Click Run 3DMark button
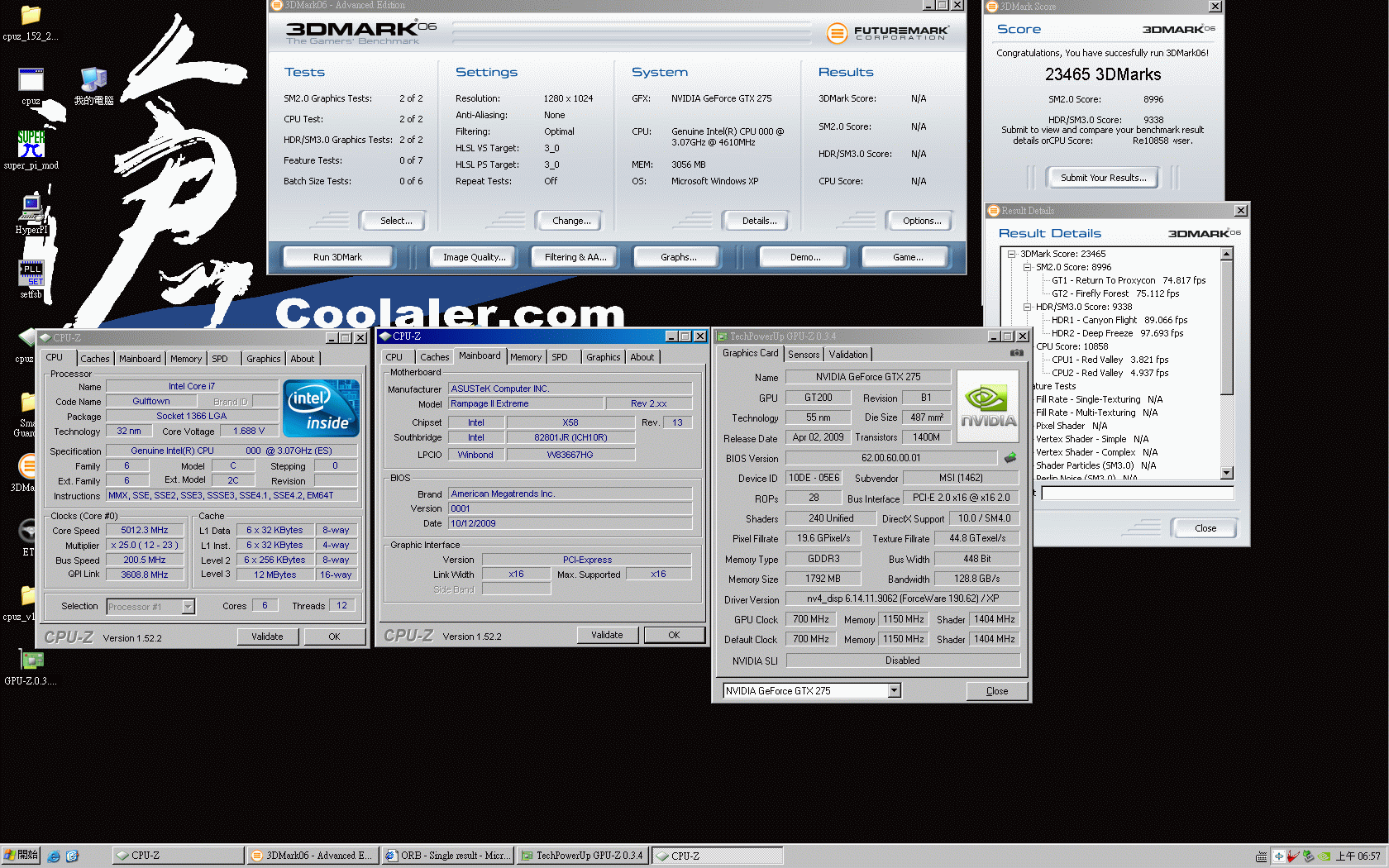 [x=337, y=257]
